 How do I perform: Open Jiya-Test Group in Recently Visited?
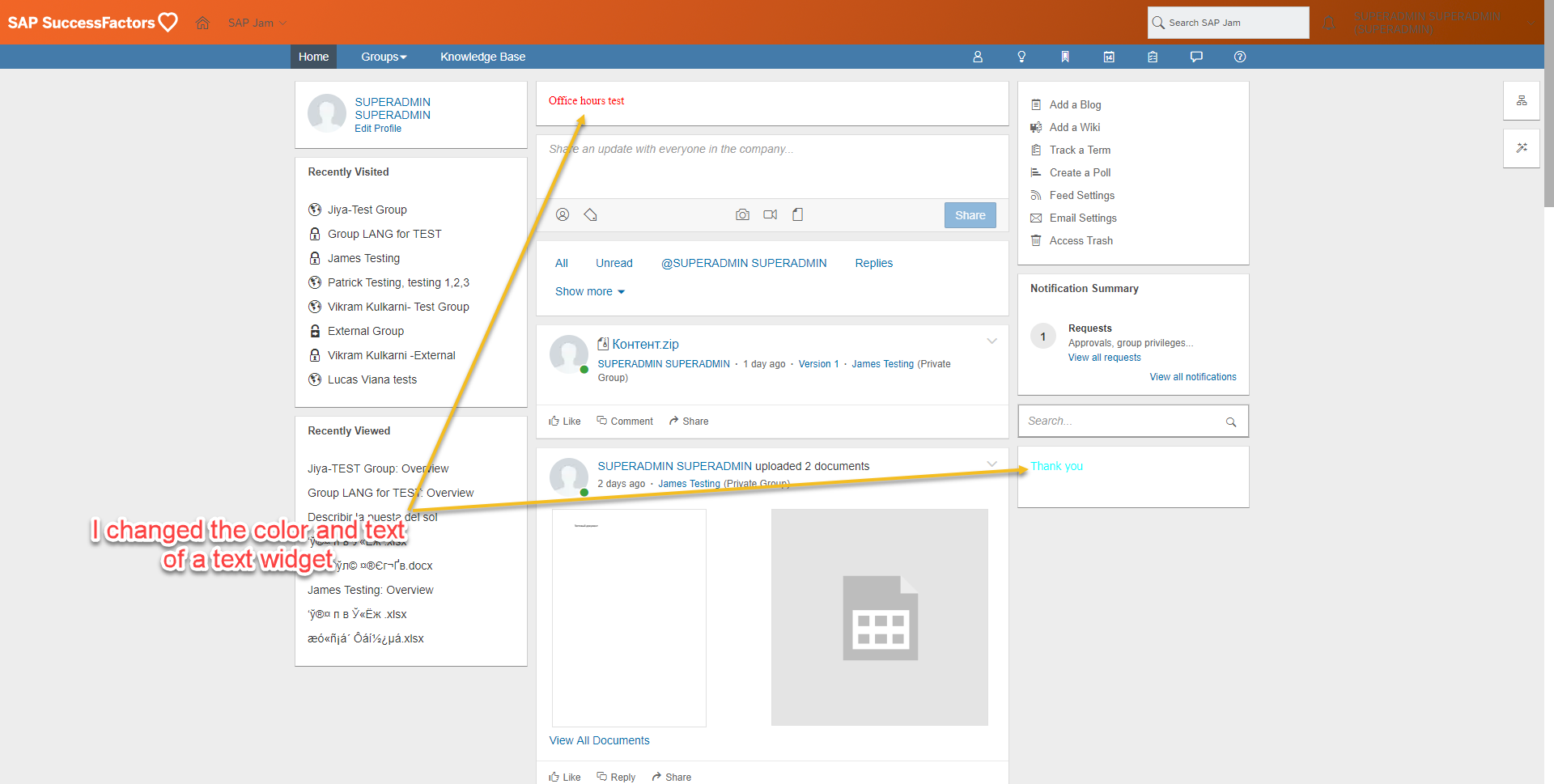(367, 210)
